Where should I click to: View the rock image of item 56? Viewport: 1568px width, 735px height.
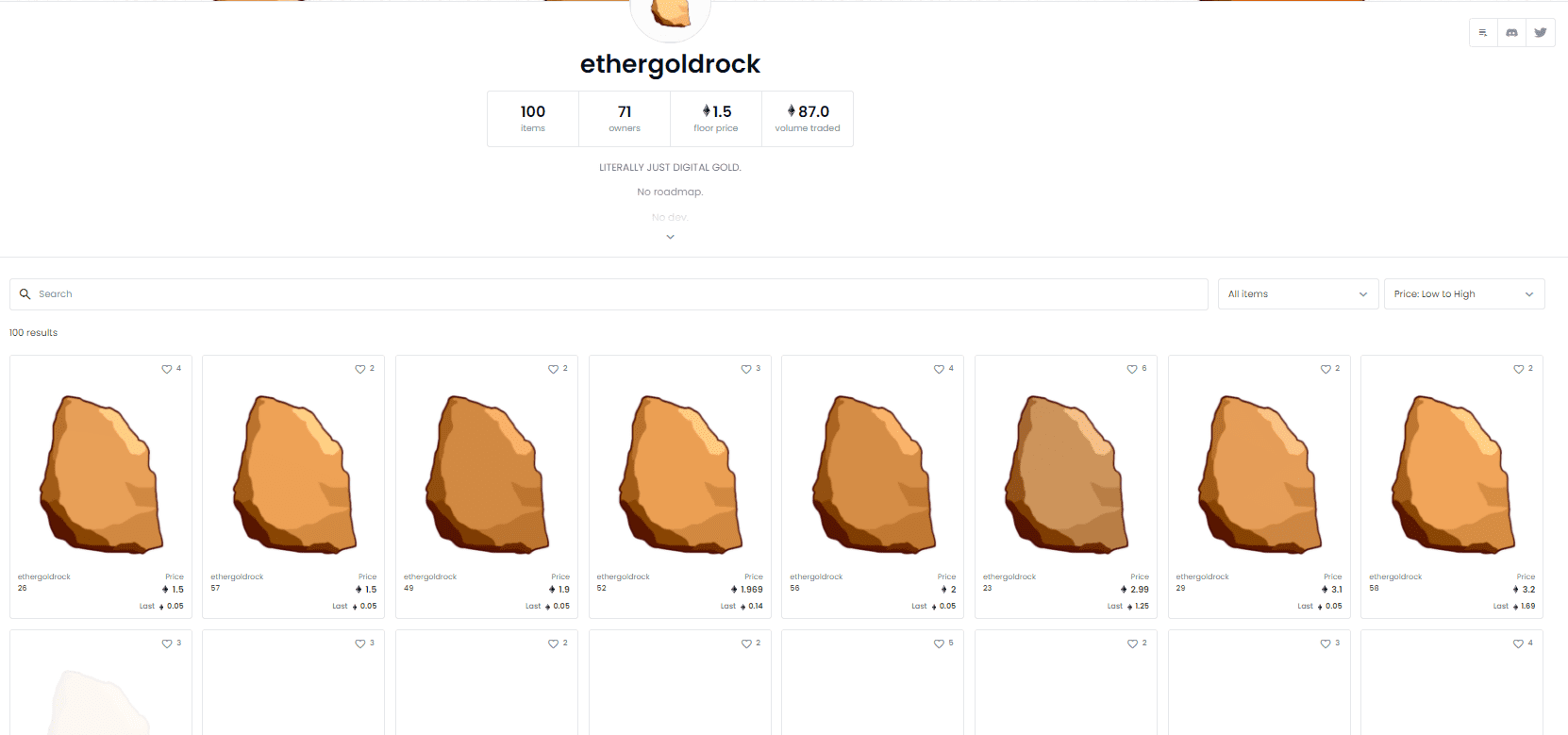point(873,474)
